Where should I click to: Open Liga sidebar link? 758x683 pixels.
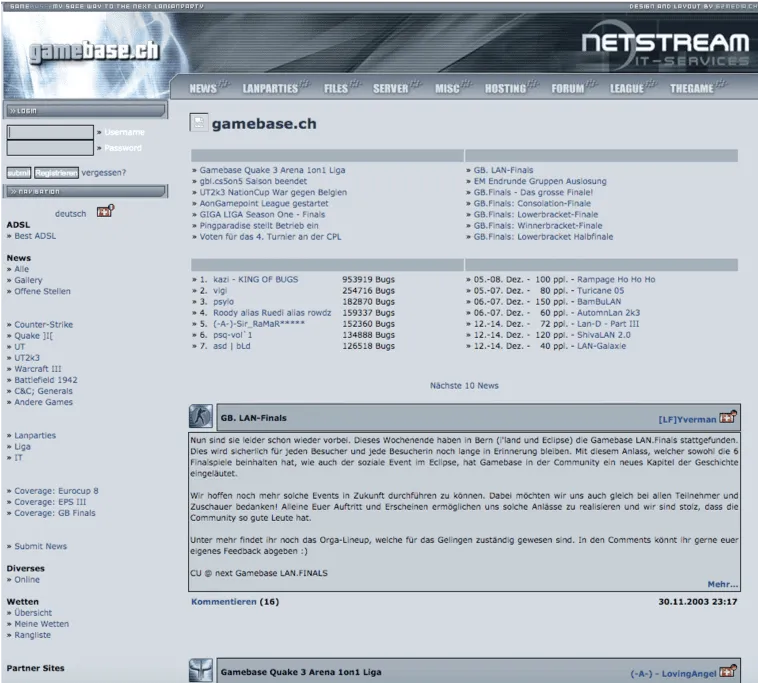click(x=22, y=447)
